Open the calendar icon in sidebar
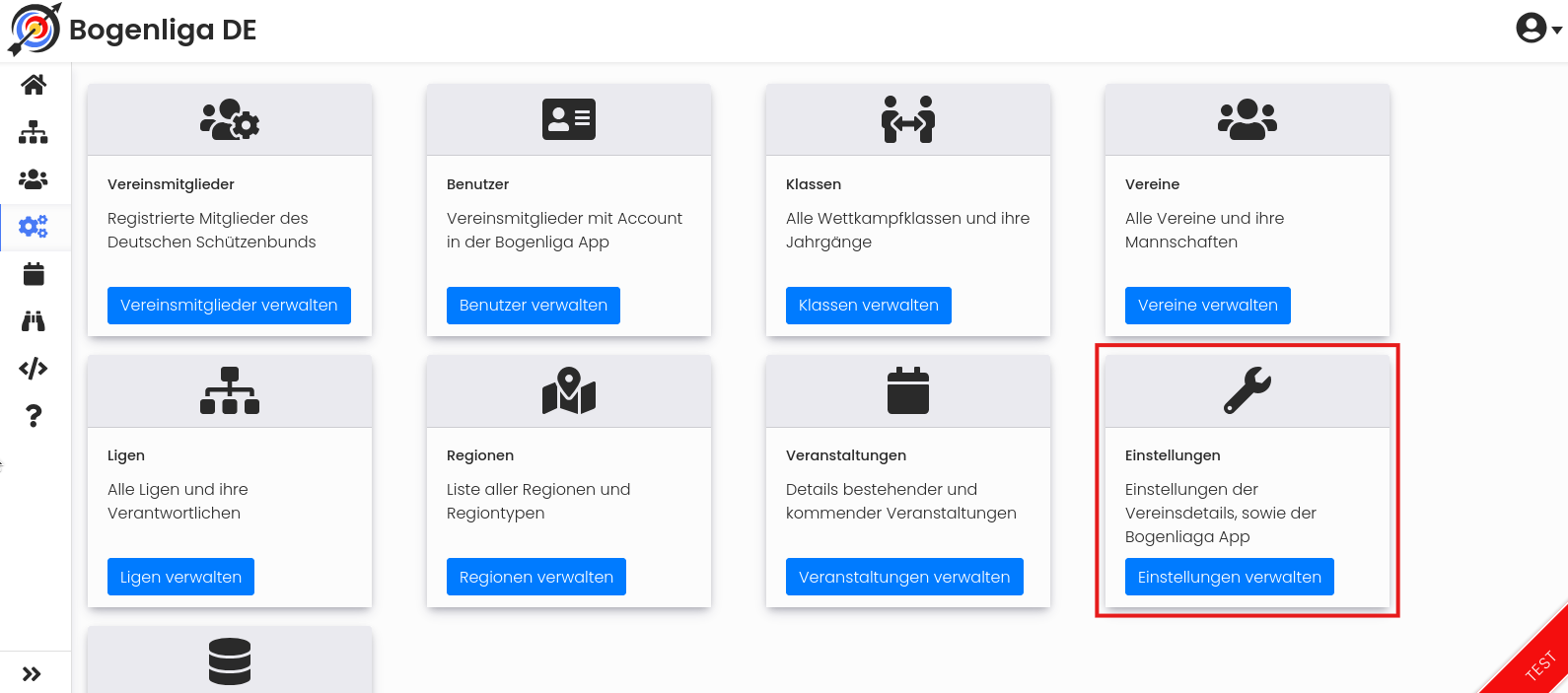The width and height of the screenshot is (1568, 693). coord(34,274)
